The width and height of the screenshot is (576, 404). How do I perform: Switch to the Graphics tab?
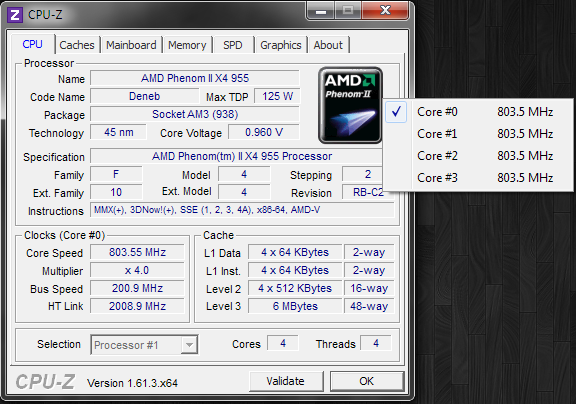(281, 45)
